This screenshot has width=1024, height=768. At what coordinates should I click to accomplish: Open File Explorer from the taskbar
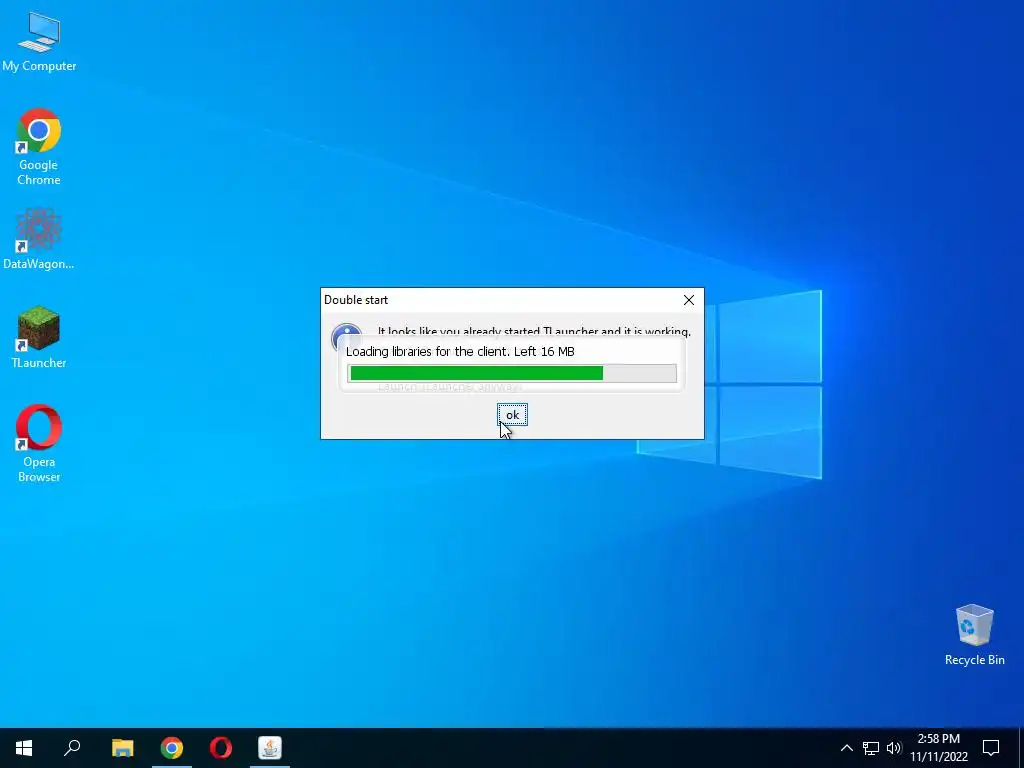(122, 748)
